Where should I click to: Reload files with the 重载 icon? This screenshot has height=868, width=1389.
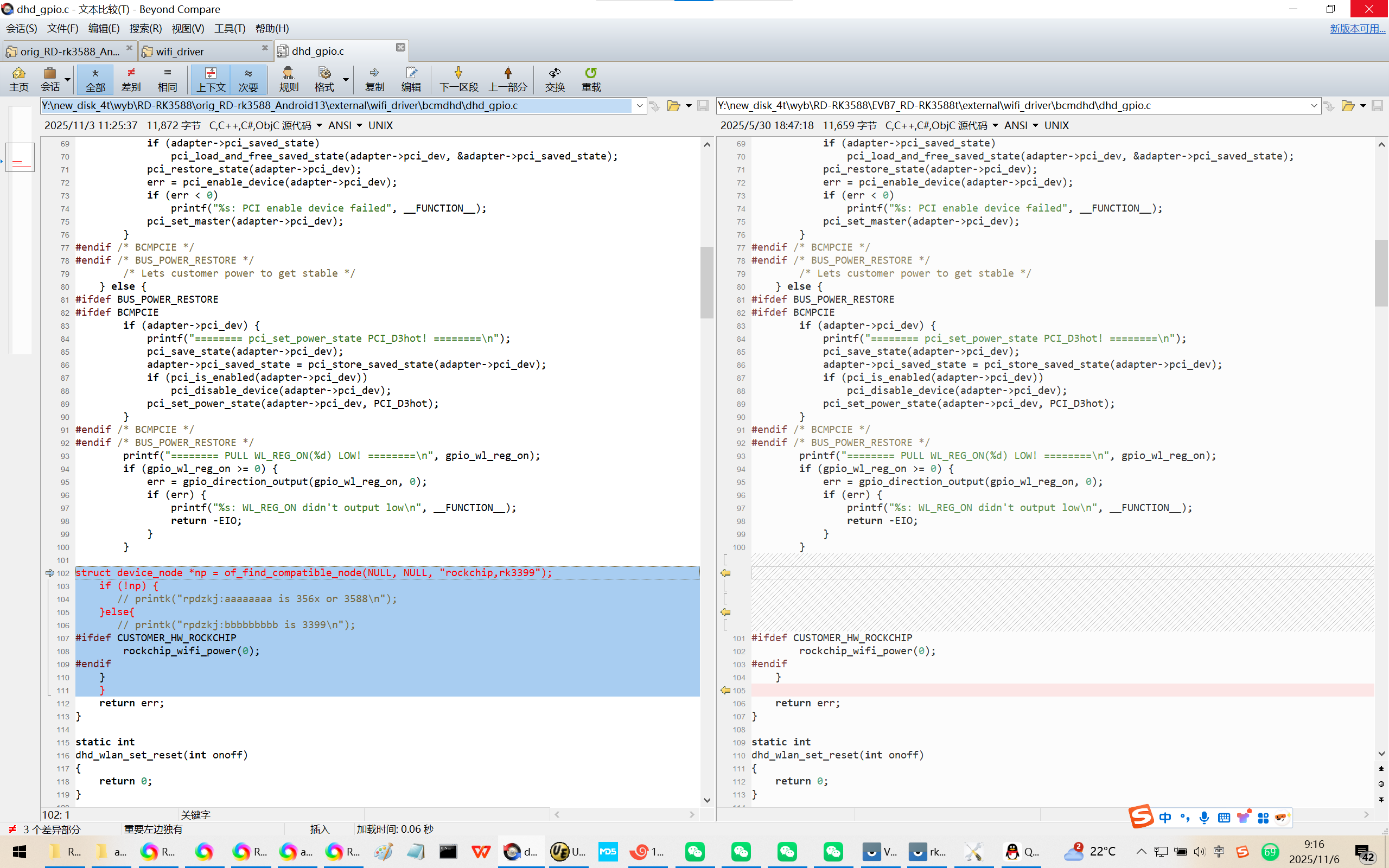(x=591, y=79)
